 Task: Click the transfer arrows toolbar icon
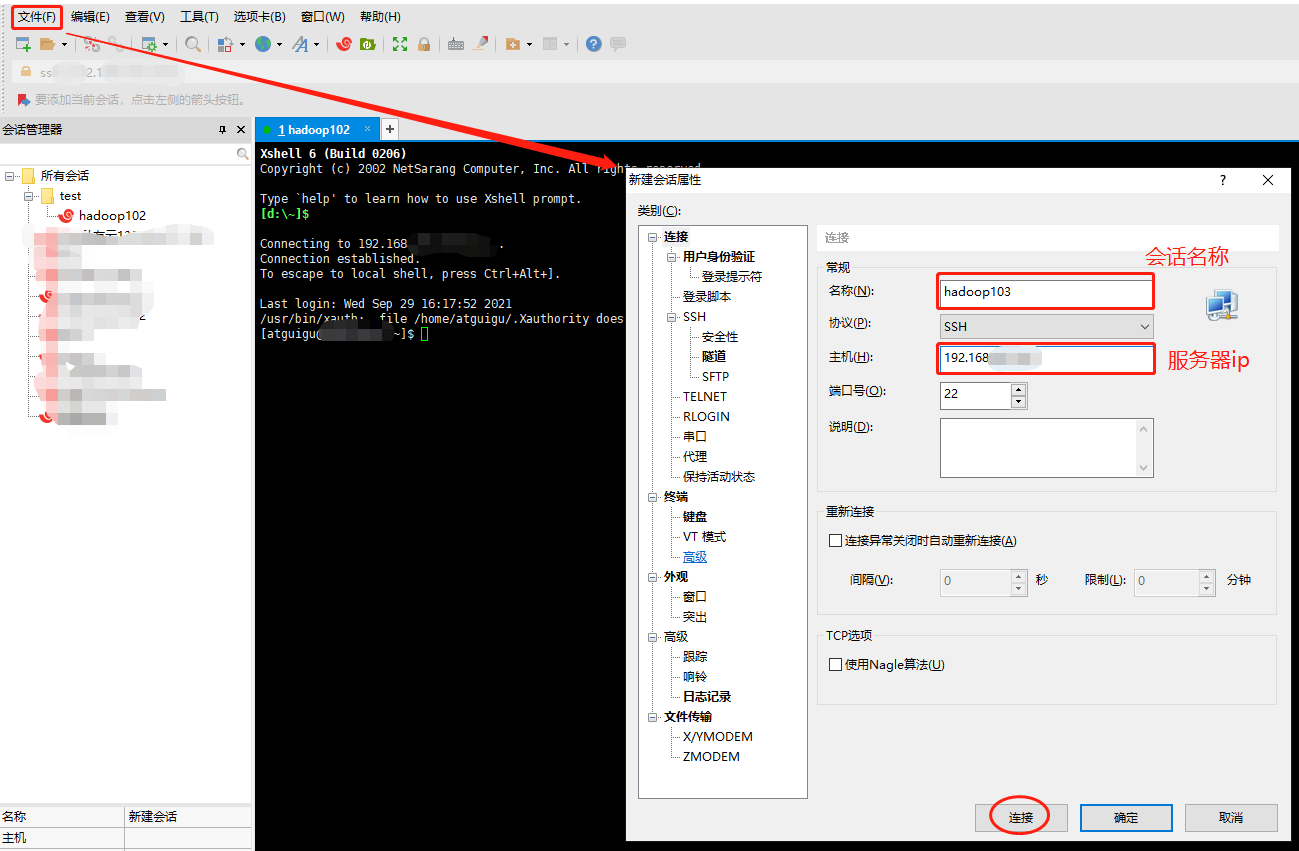tap(224, 44)
